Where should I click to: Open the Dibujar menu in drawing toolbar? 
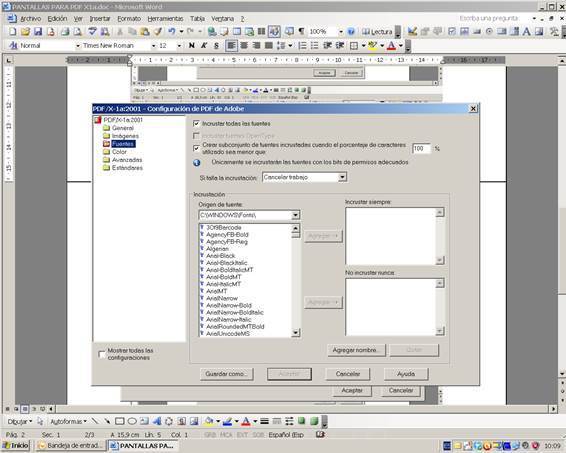19,421
